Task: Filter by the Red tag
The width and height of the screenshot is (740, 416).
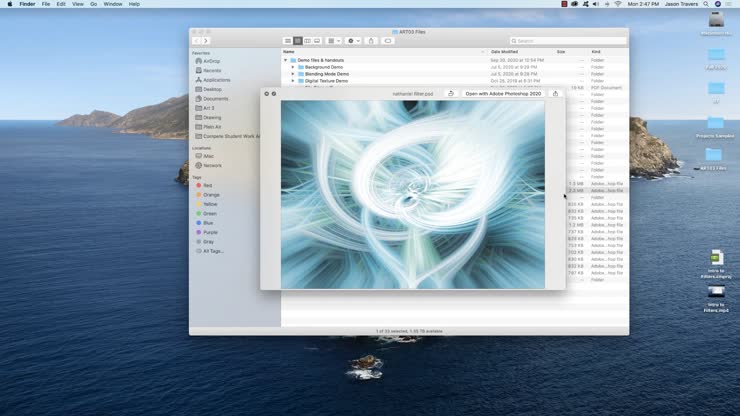Action: 204,186
